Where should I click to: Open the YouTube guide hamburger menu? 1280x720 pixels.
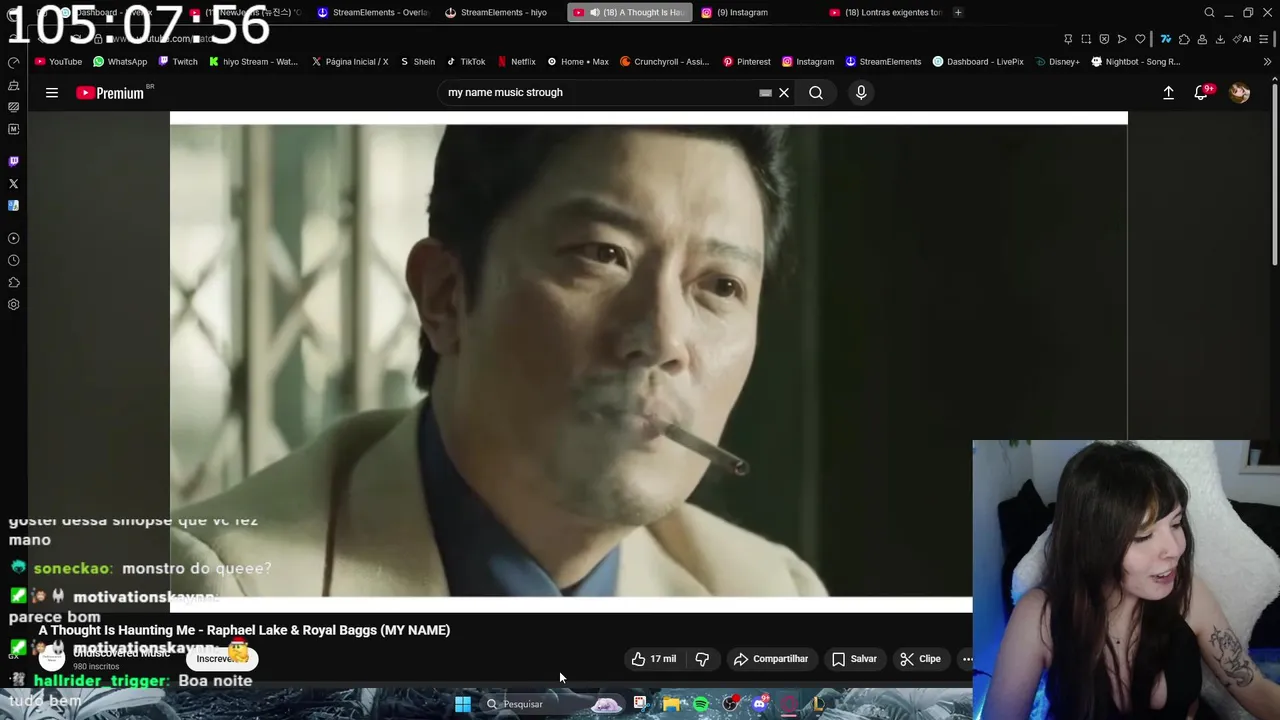(52, 93)
